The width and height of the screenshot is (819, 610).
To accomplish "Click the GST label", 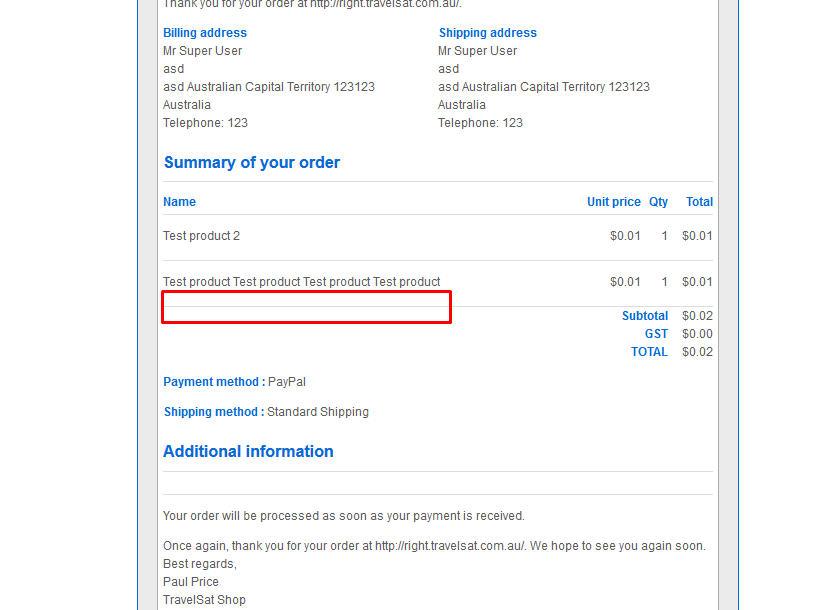I will pyautogui.click(x=656, y=334).
